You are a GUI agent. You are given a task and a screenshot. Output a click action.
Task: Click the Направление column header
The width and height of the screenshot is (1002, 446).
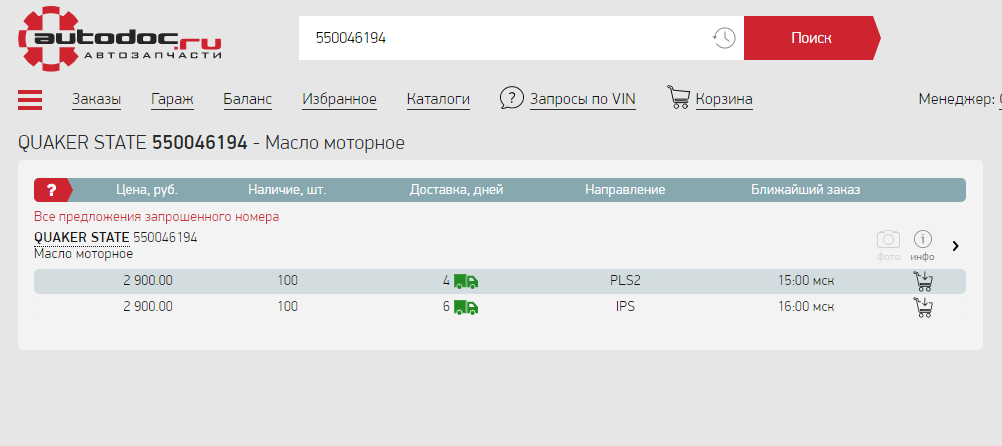pos(625,190)
